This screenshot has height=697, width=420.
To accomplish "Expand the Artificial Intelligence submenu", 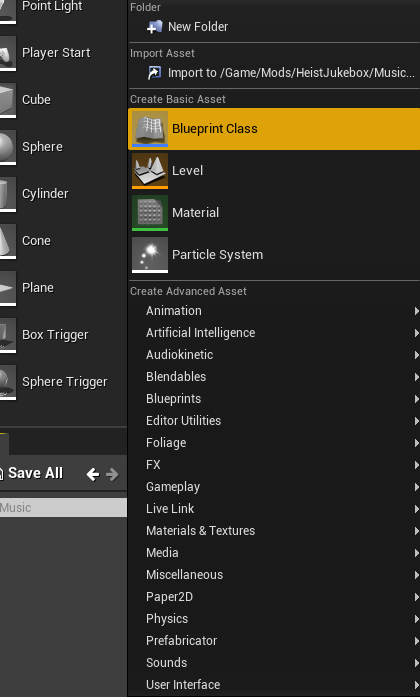I will 274,333.
